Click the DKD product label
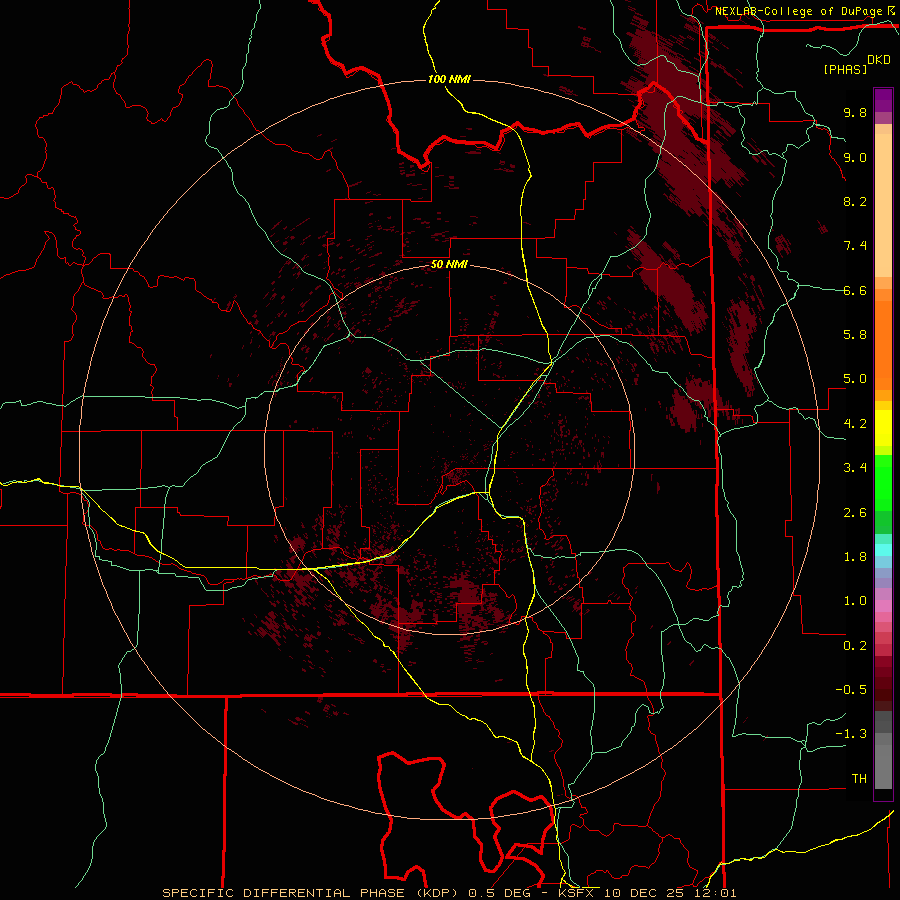The image size is (900, 900). [879, 60]
